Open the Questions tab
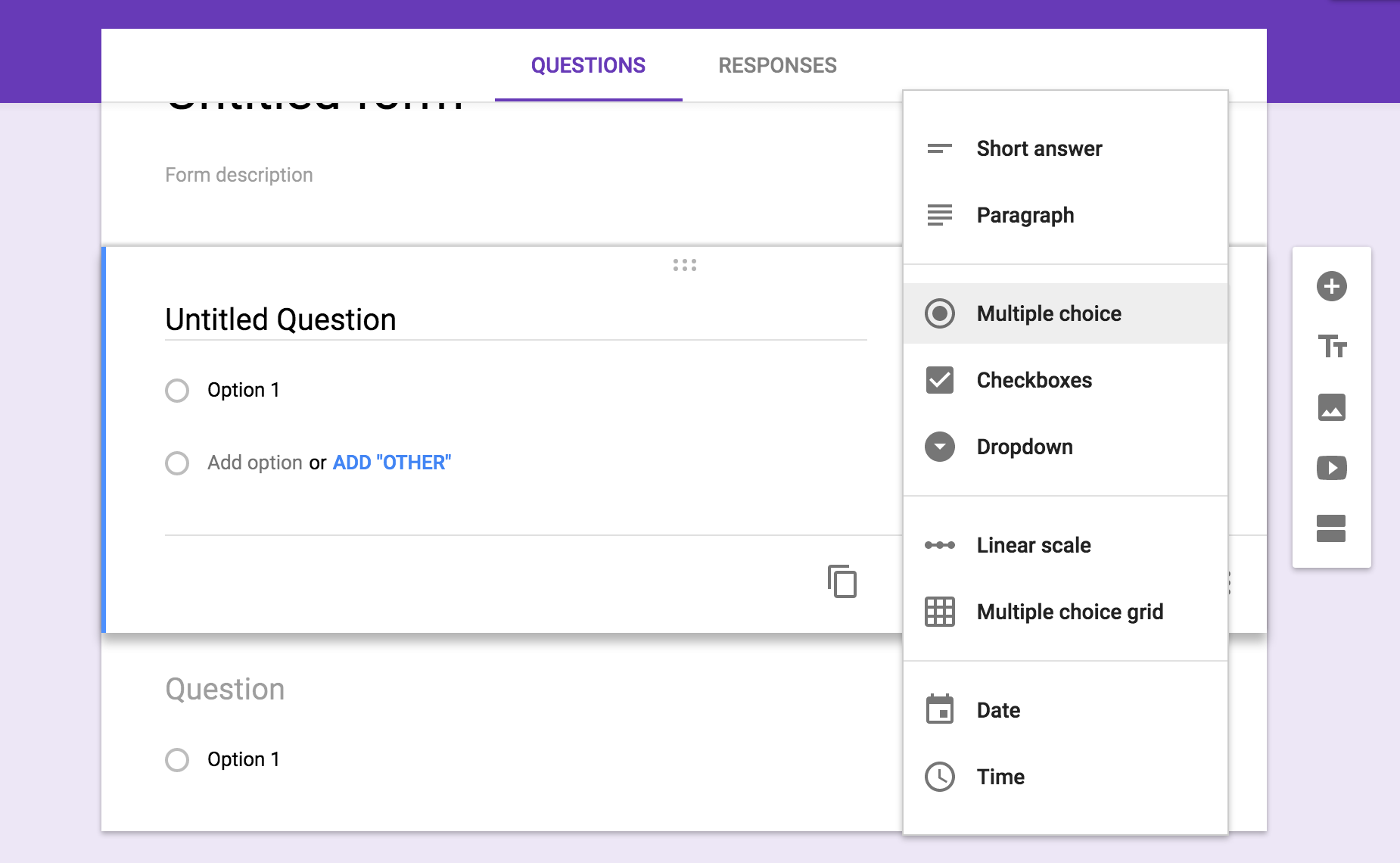1400x863 pixels. 588,65
